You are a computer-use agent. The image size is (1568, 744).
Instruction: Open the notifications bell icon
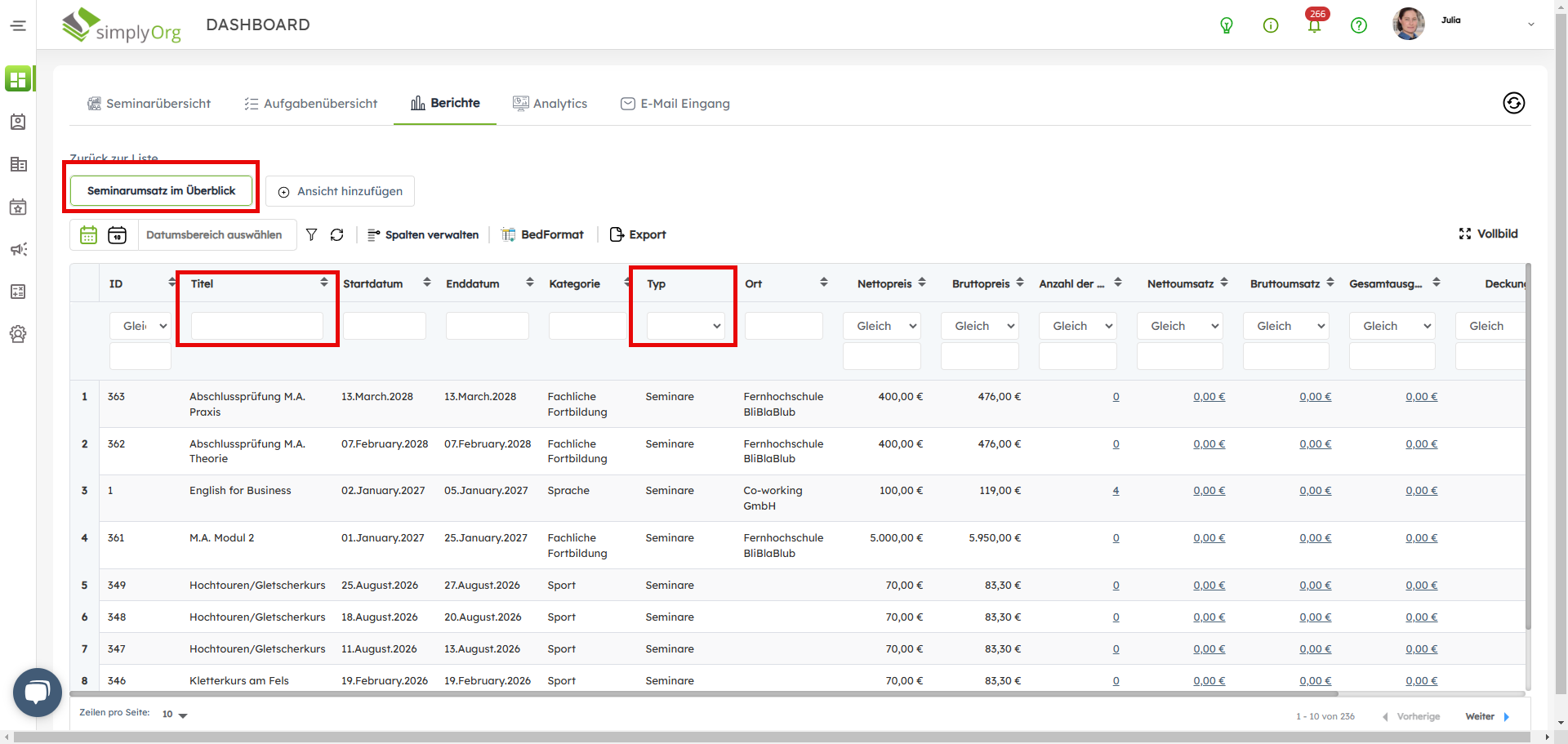click(1314, 26)
